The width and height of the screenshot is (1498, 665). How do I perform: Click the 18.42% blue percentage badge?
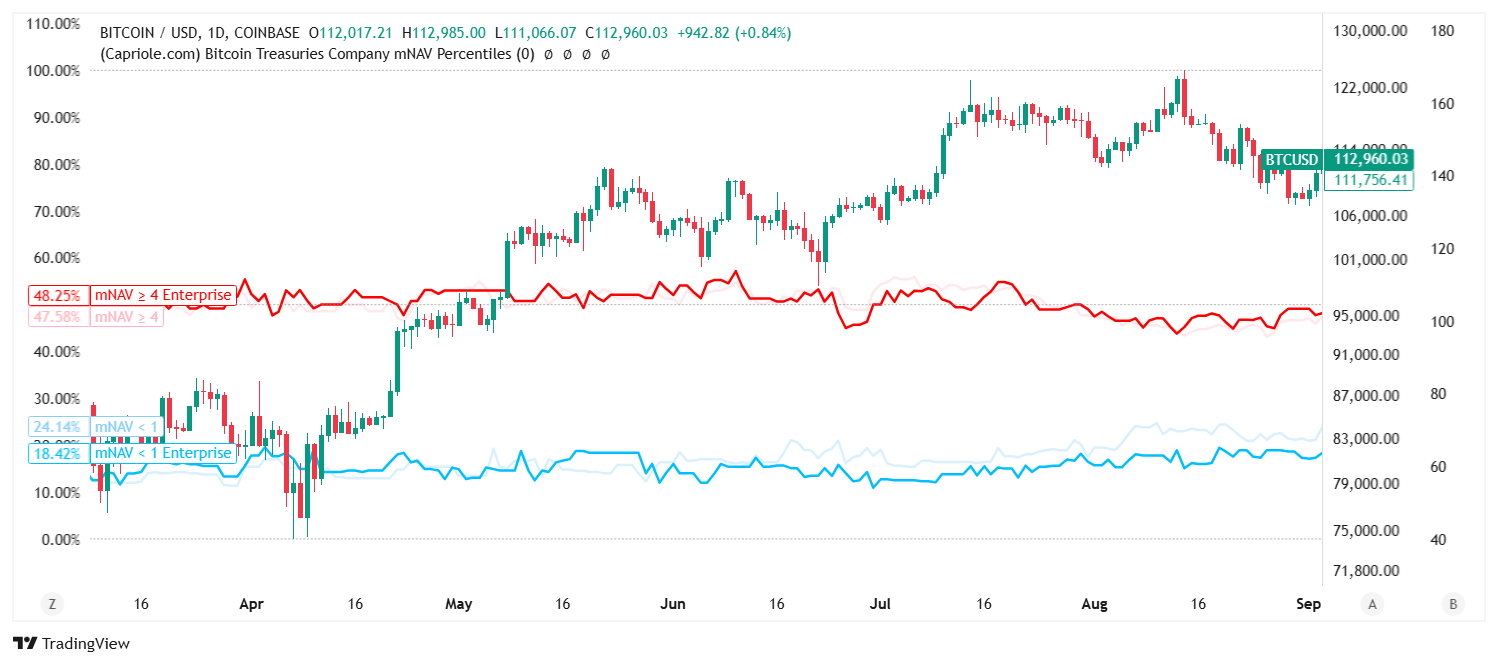coord(58,454)
